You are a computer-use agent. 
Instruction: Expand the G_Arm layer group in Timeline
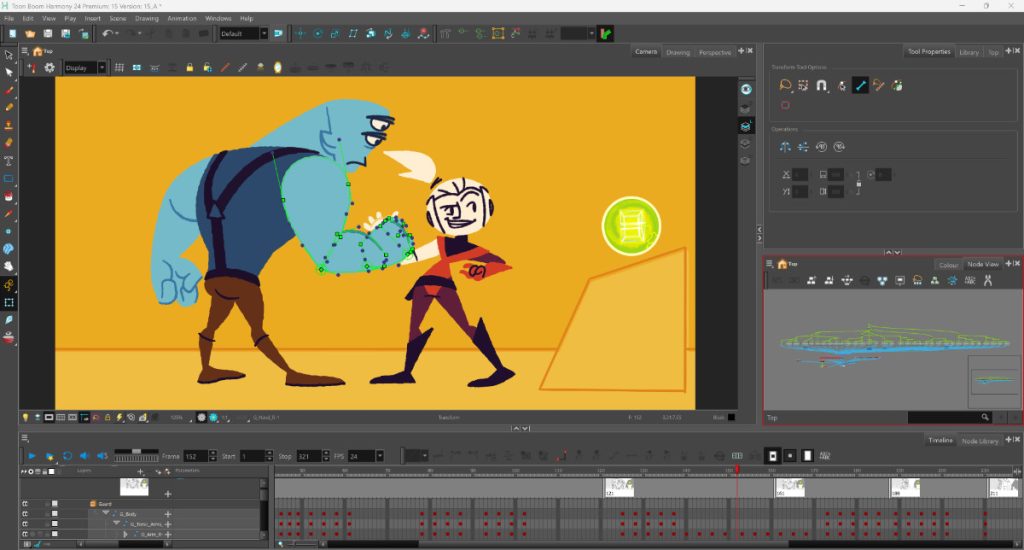[125, 534]
